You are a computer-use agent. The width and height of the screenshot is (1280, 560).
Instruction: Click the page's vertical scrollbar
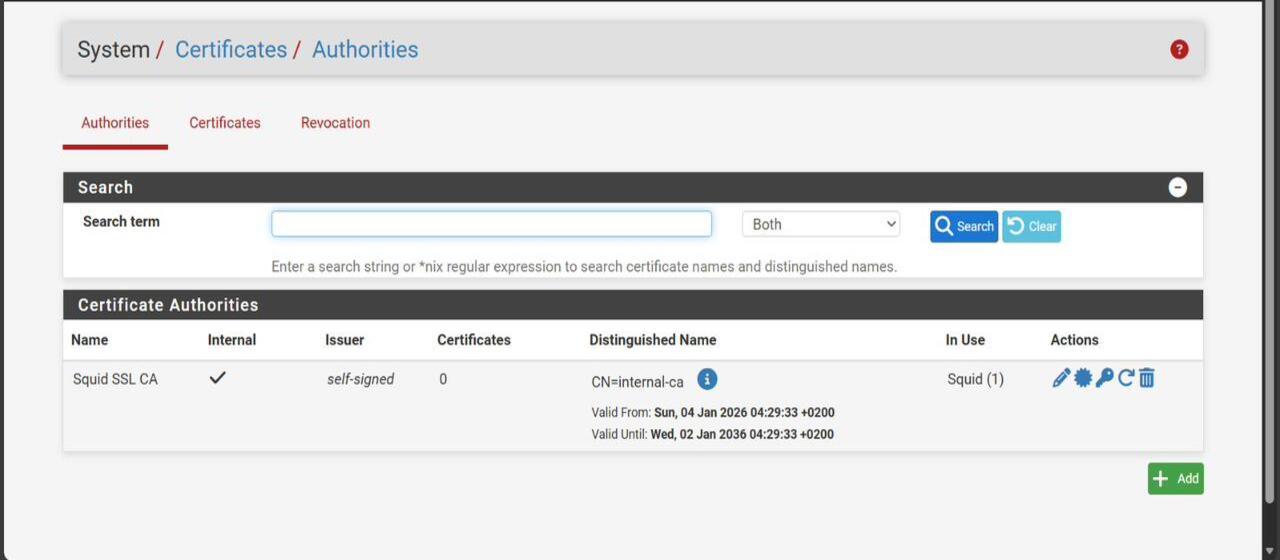[1270, 250]
